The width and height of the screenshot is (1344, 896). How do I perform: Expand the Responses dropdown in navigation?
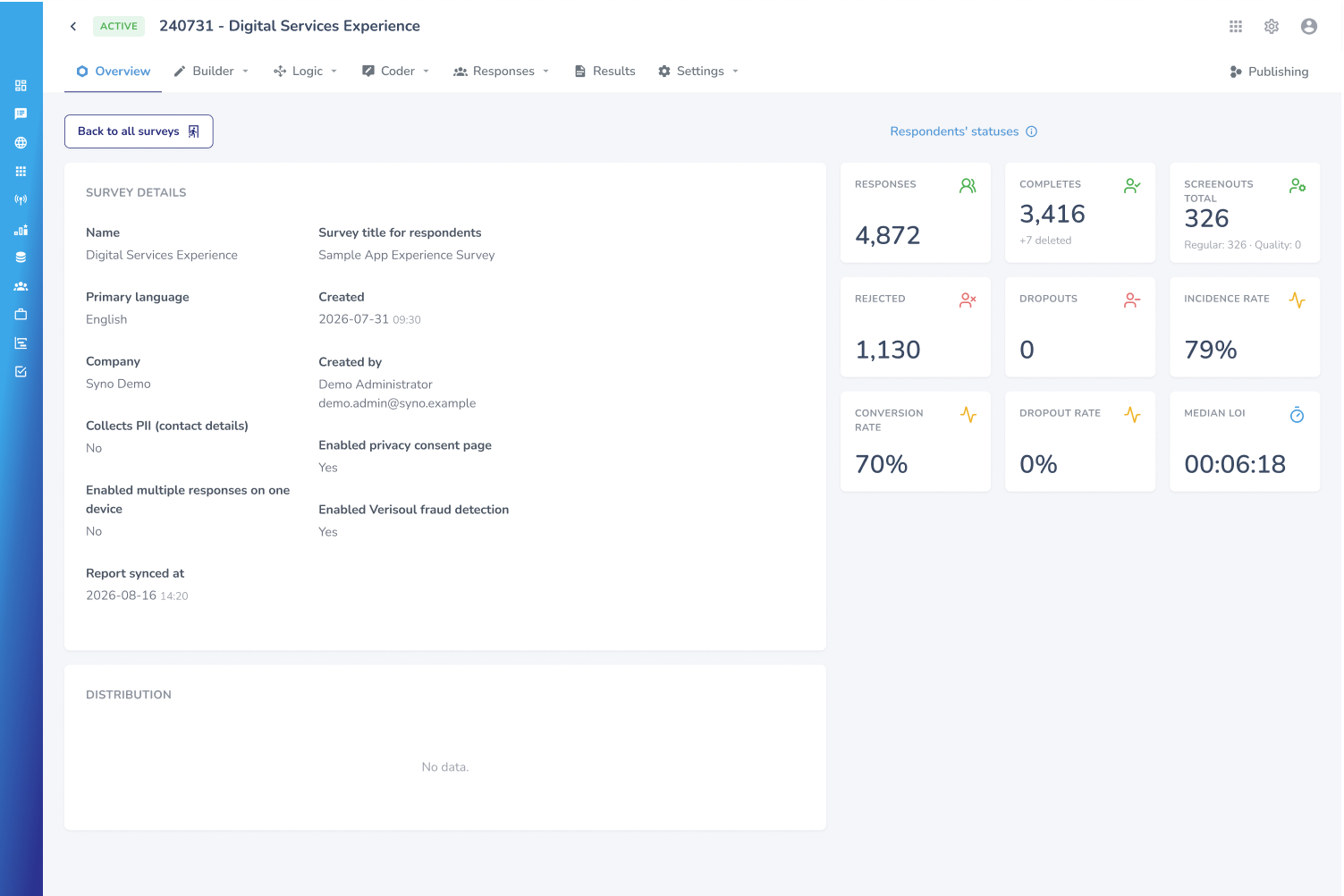click(x=502, y=72)
